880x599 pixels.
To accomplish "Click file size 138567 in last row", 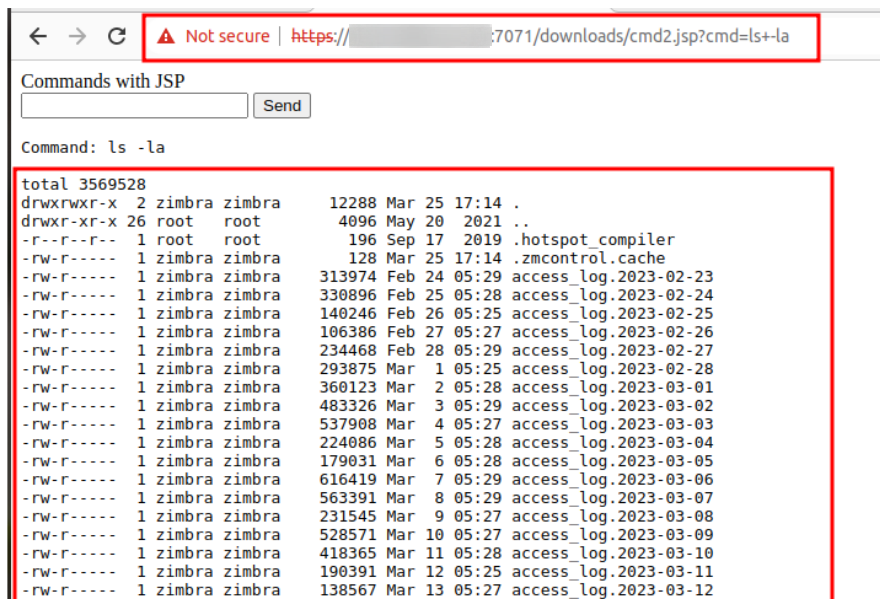I will 348,591.
